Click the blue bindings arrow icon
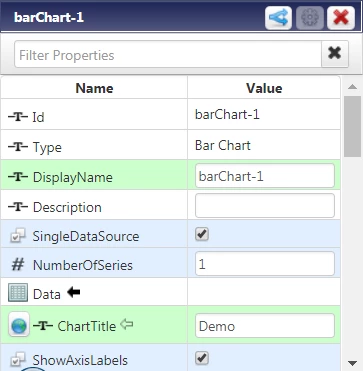 (x=278, y=17)
